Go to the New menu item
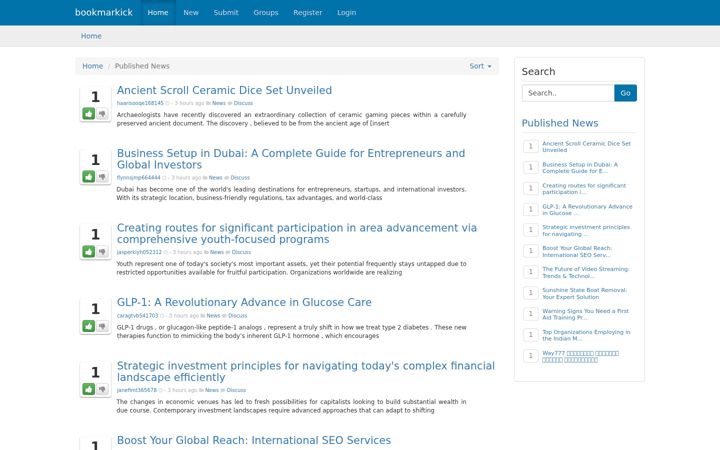This screenshot has width=720, height=450. click(x=191, y=12)
